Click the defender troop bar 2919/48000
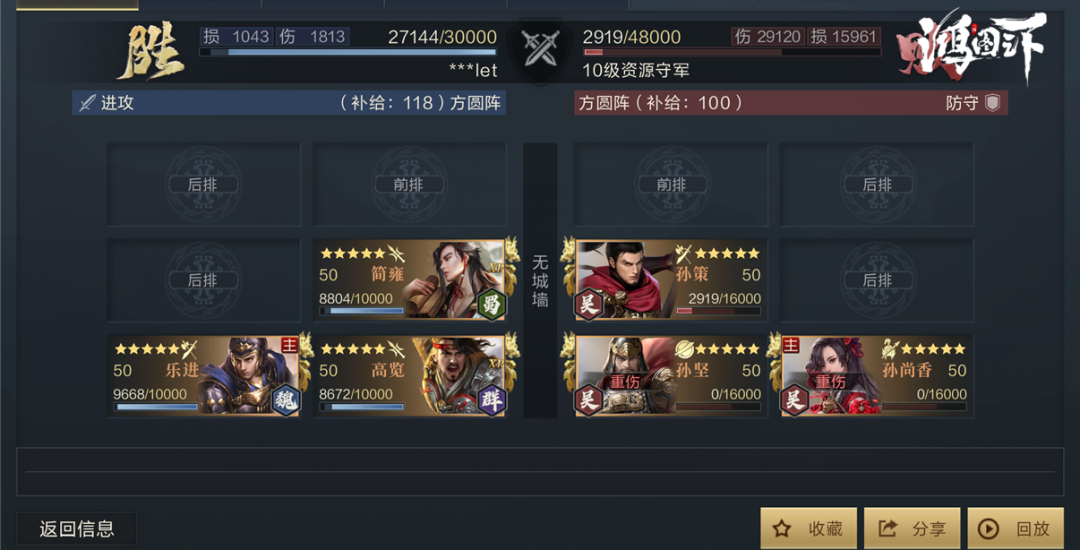 pos(732,52)
